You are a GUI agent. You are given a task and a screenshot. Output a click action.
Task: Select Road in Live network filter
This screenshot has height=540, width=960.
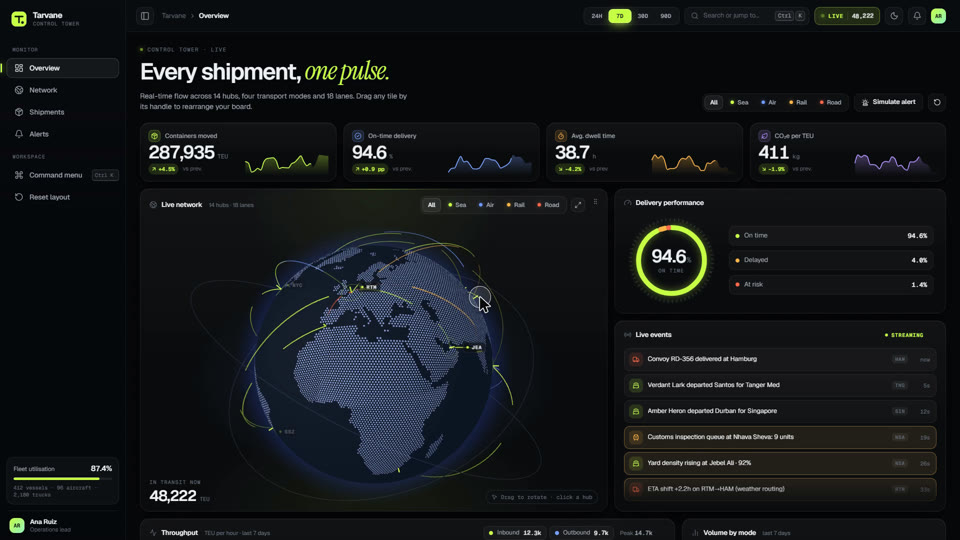coord(548,205)
